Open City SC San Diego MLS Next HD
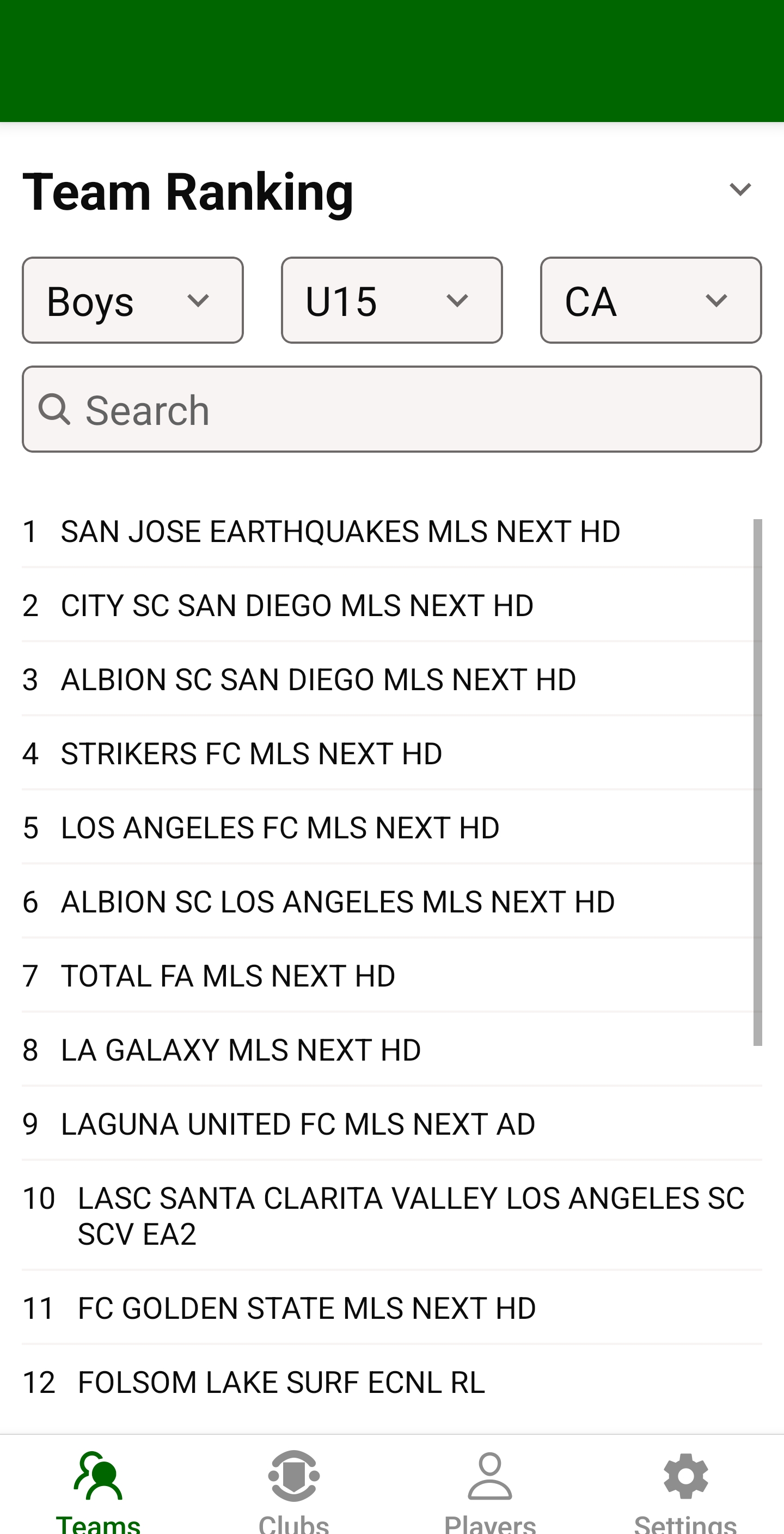The image size is (784, 1534). (x=297, y=606)
